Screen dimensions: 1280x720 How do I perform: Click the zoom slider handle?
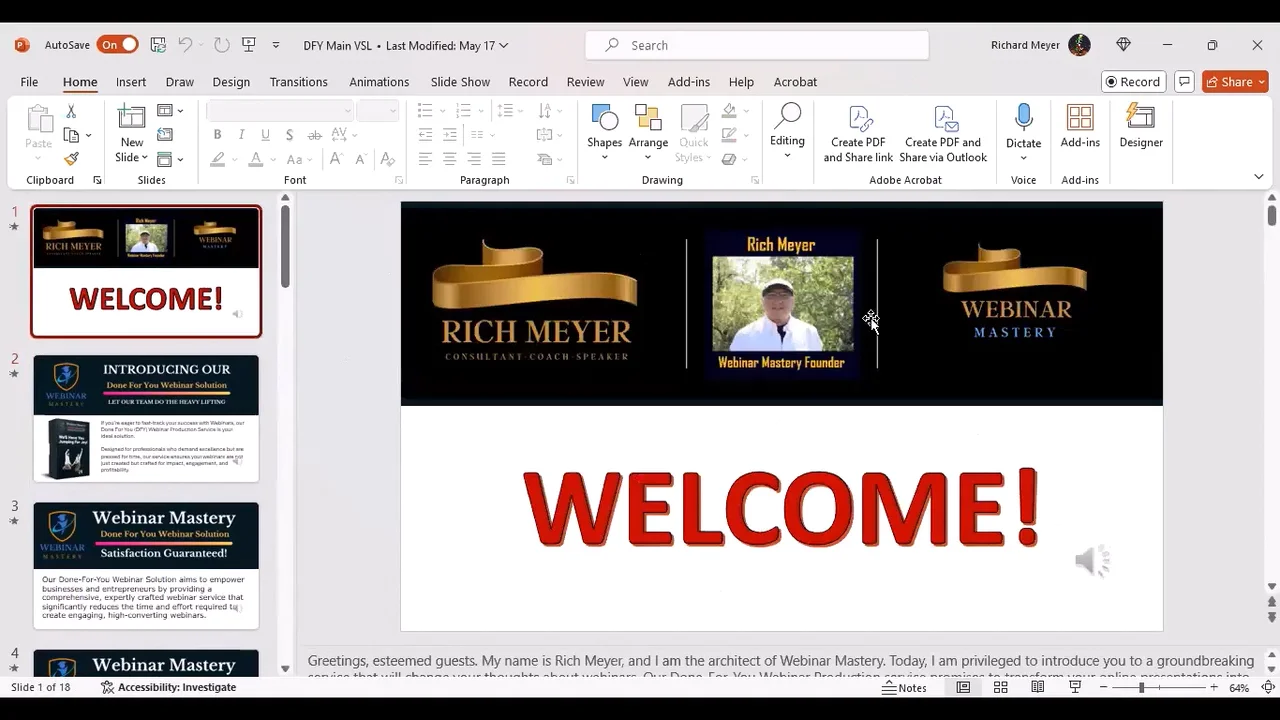pyautogui.click(x=1141, y=688)
